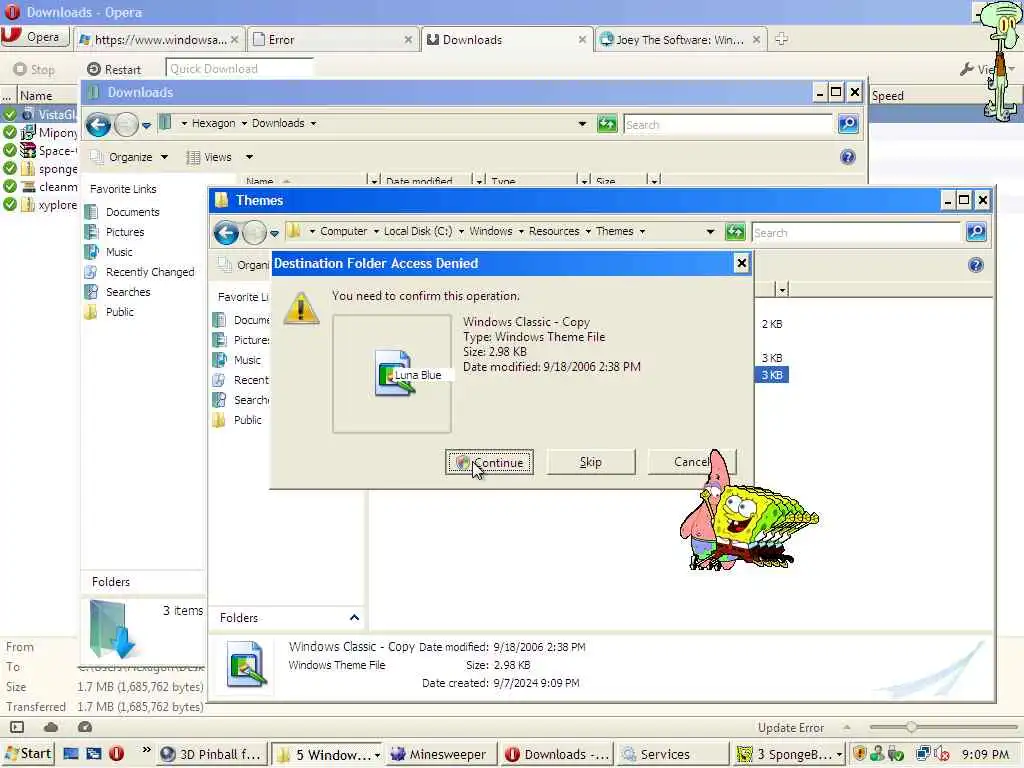Select the cleanm download entry
Image resolution: width=1024 pixels, height=768 pixels.
click(40, 187)
